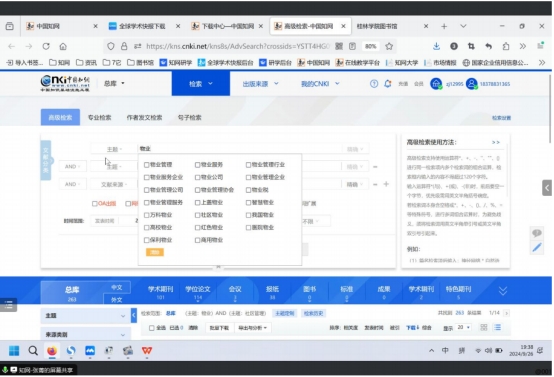Click the 检索历史 link
Screen dimensions: 554x377
point(313,313)
